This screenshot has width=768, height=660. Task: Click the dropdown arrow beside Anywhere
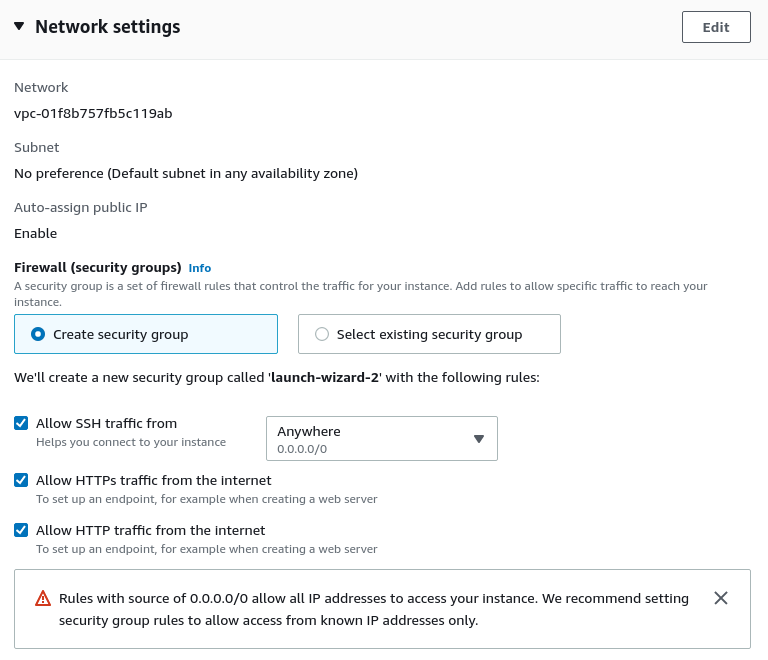coord(478,439)
